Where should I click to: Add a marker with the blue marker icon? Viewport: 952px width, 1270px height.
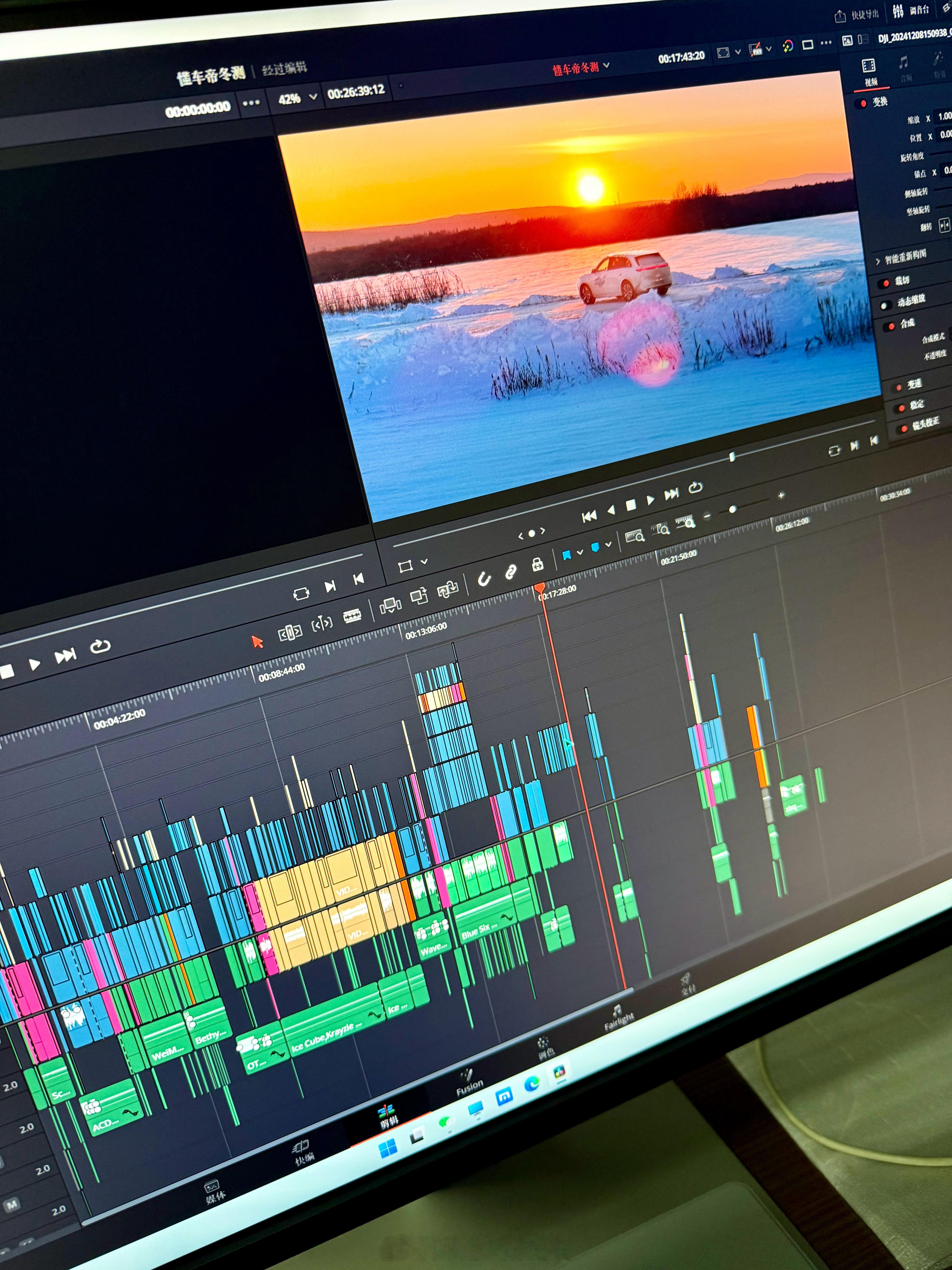click(595, 547)
